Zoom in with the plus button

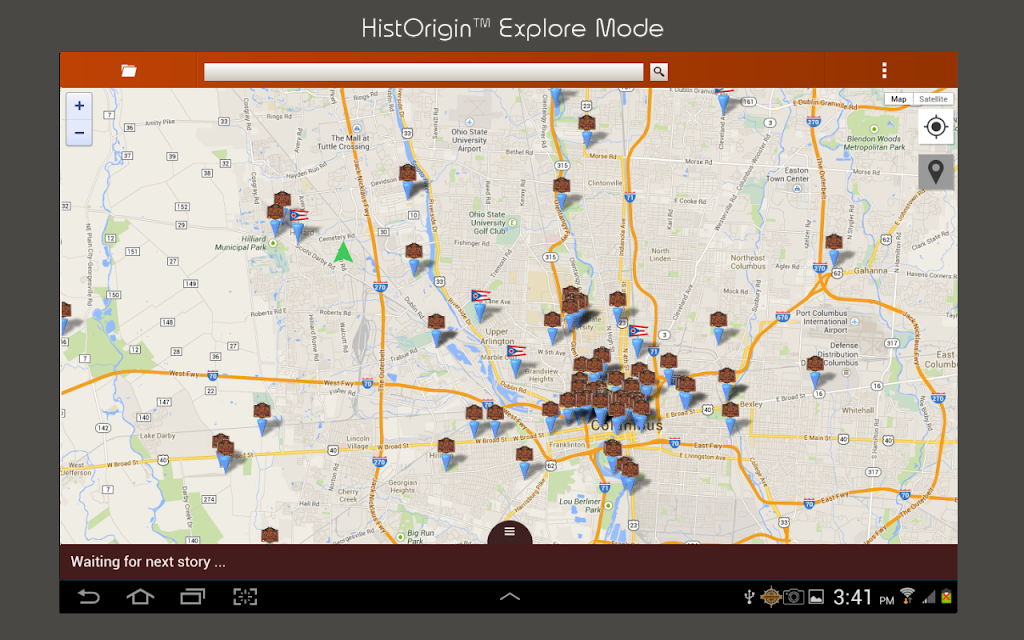[79, 106]
